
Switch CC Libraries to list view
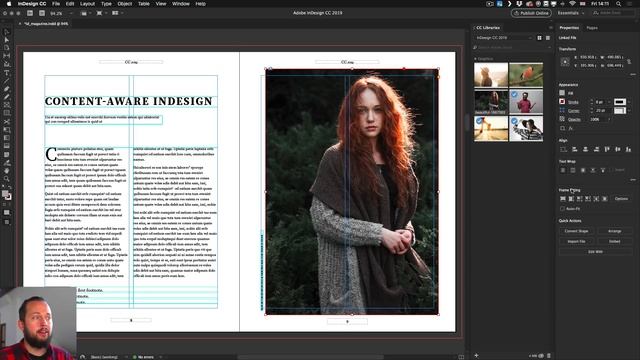pos(548,38)
